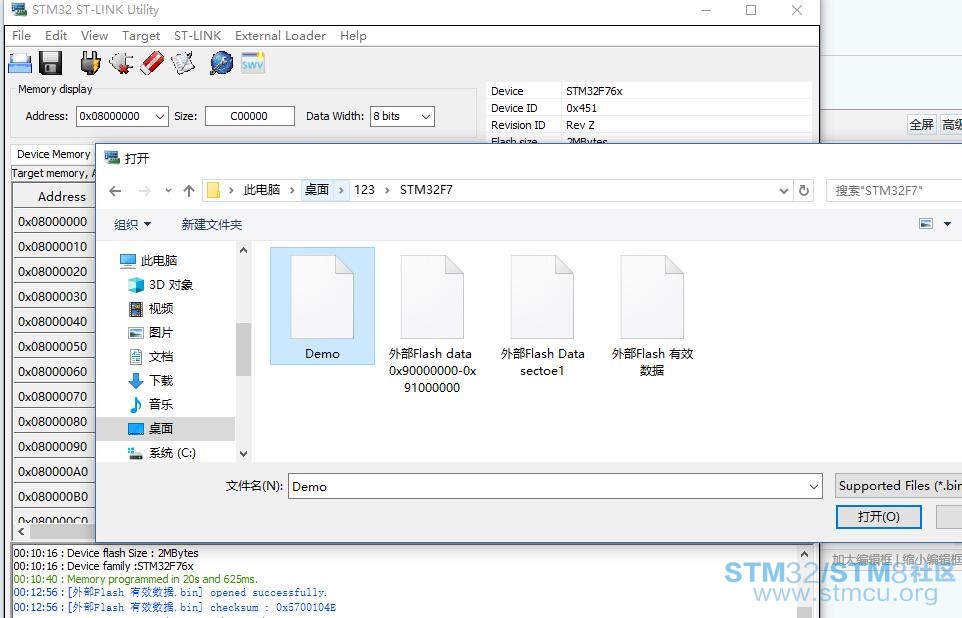Open 文档 folder in sidebar
This screenshot has width=962, height=618.
click(x=151, y=357)
